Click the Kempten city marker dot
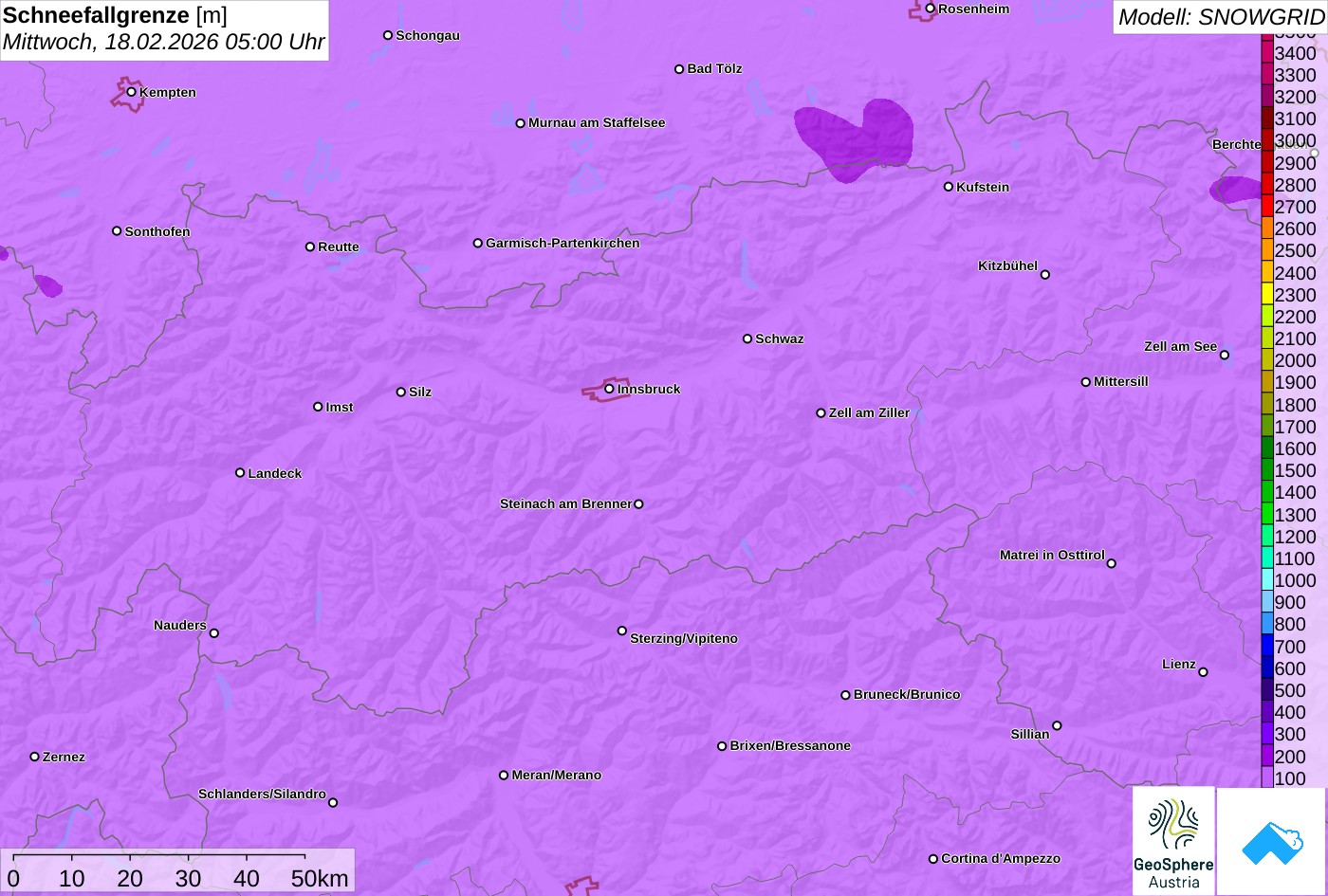The image size is (1328, 896). coord(131,92)
